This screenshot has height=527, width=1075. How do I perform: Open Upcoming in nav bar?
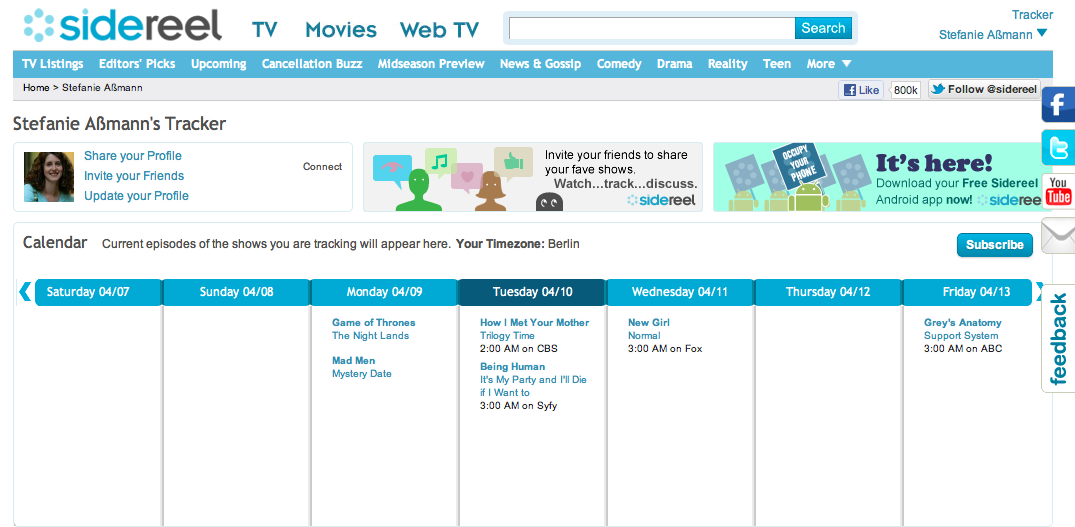(x=219, y=64)
